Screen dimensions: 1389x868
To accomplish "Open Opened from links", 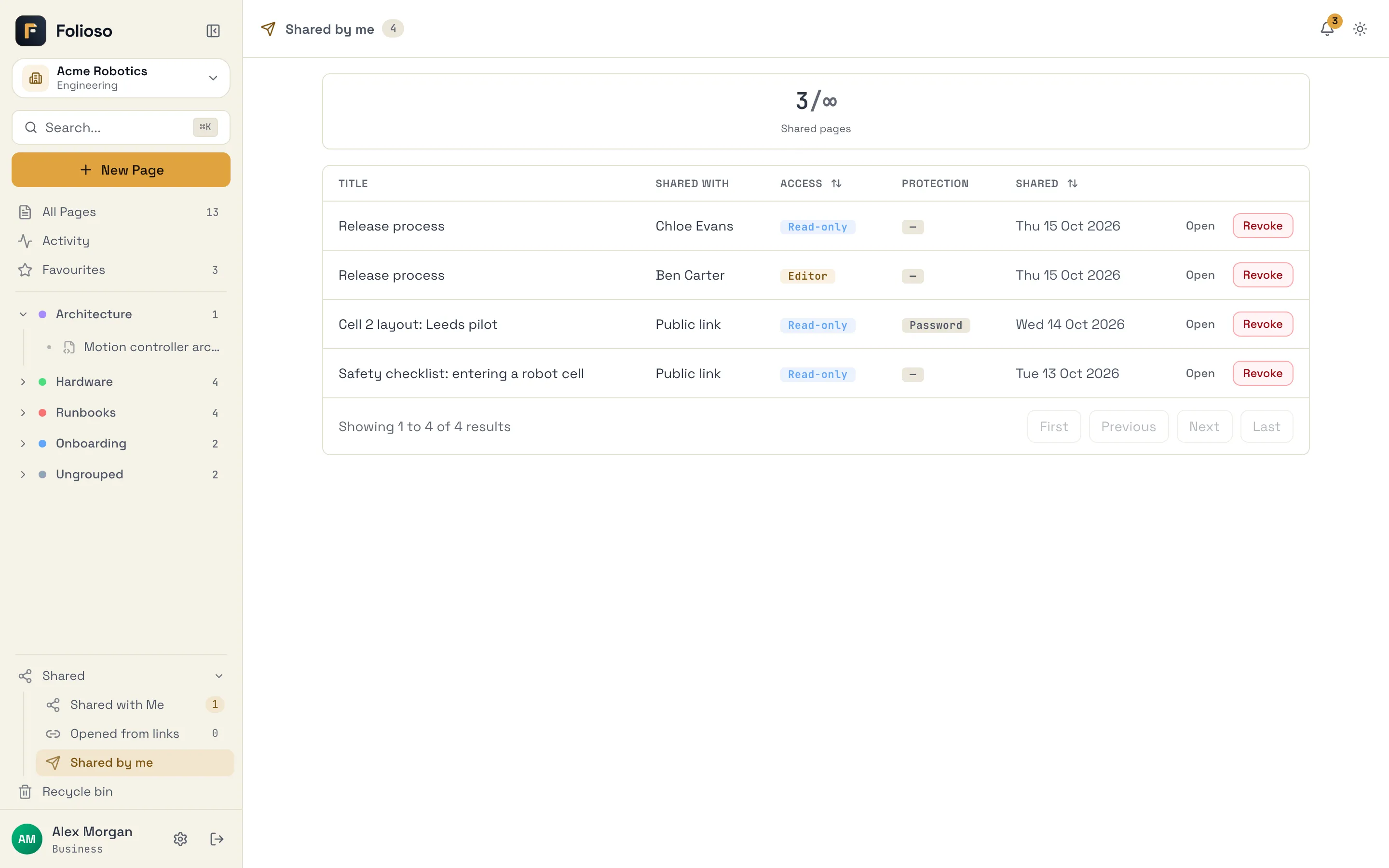I will [135, 733].
